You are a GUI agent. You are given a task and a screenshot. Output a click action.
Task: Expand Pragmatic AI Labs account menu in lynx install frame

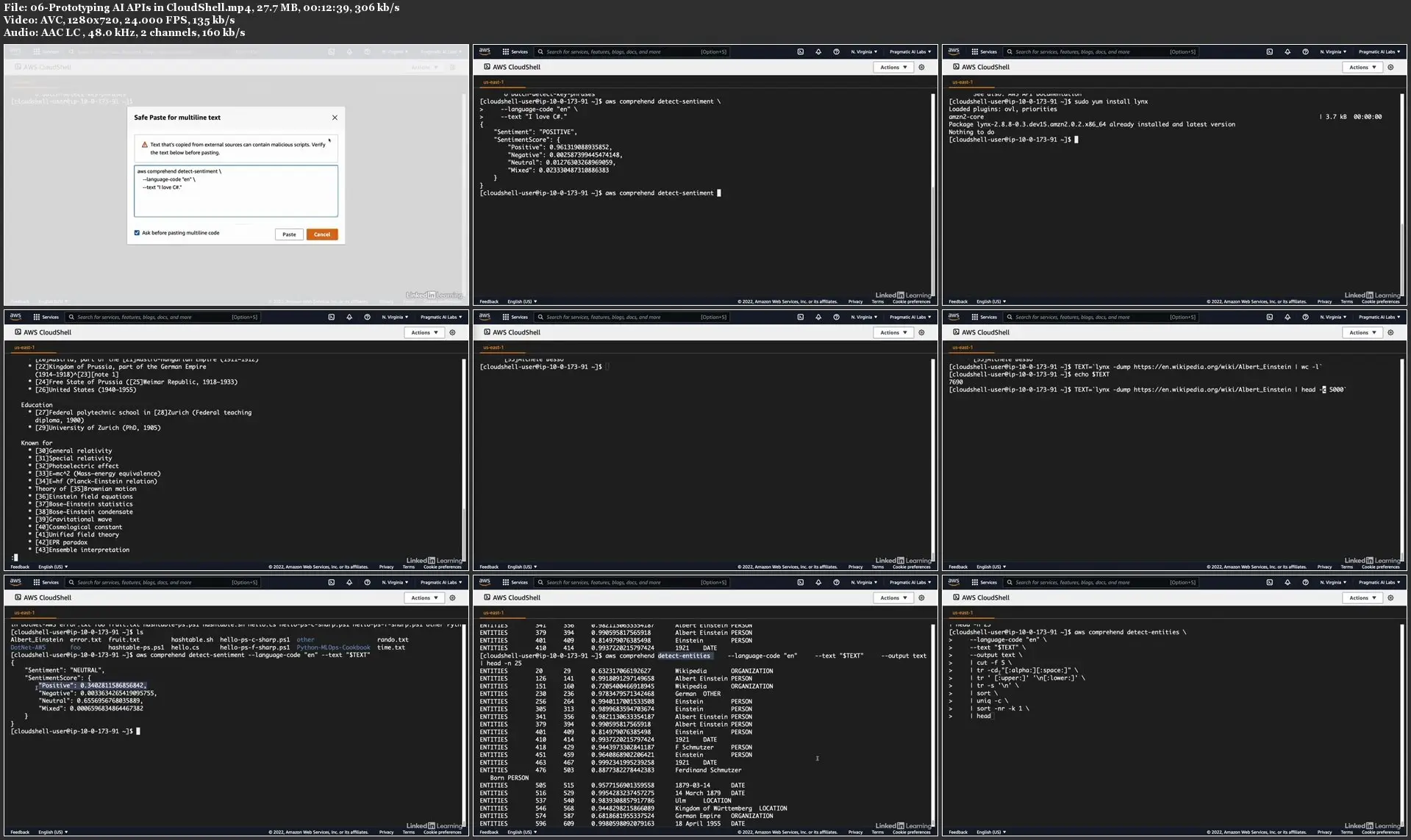click(1379, 51)
